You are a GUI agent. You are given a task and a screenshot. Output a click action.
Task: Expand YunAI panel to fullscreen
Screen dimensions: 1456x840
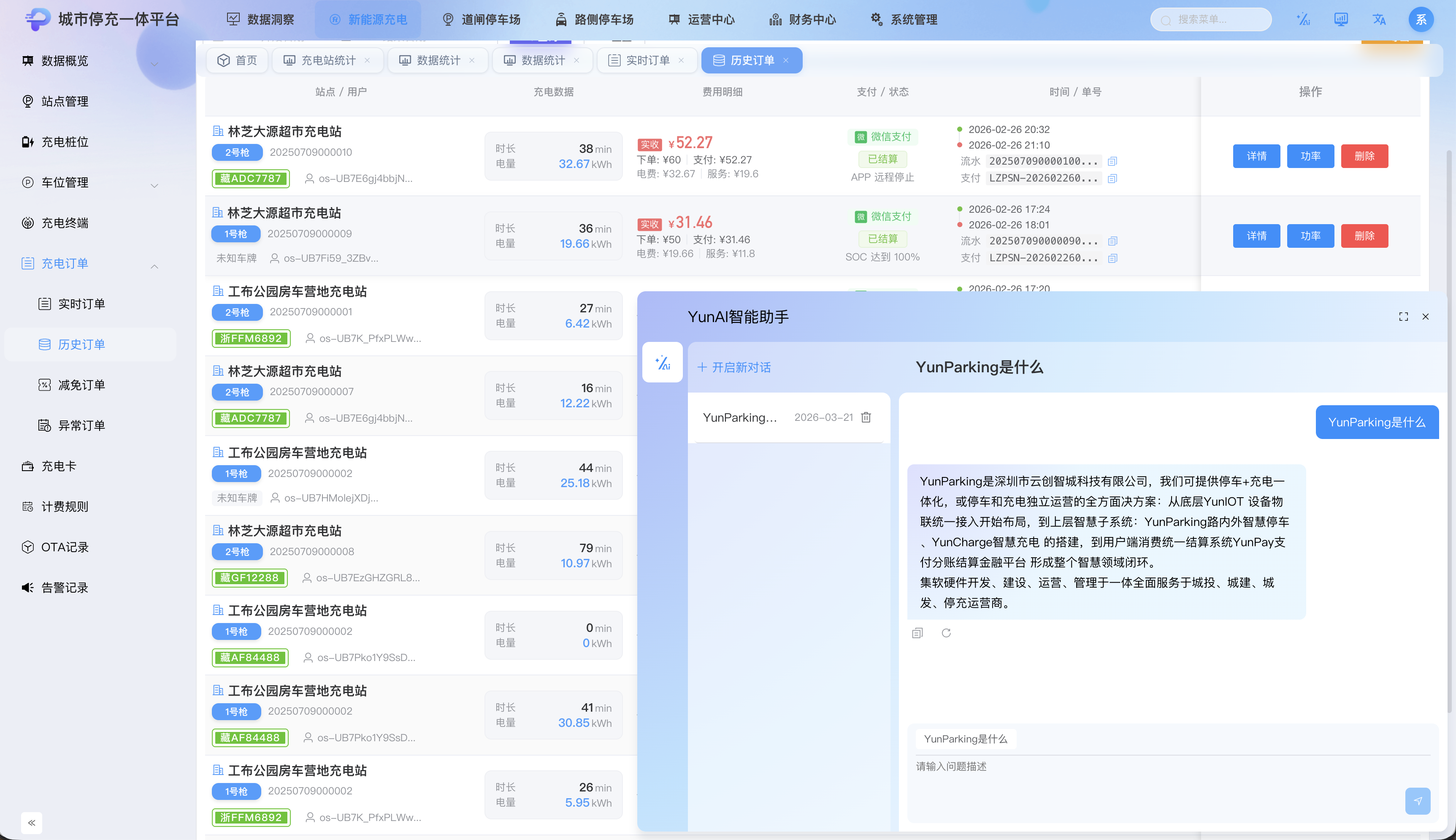coord(1403,316)
